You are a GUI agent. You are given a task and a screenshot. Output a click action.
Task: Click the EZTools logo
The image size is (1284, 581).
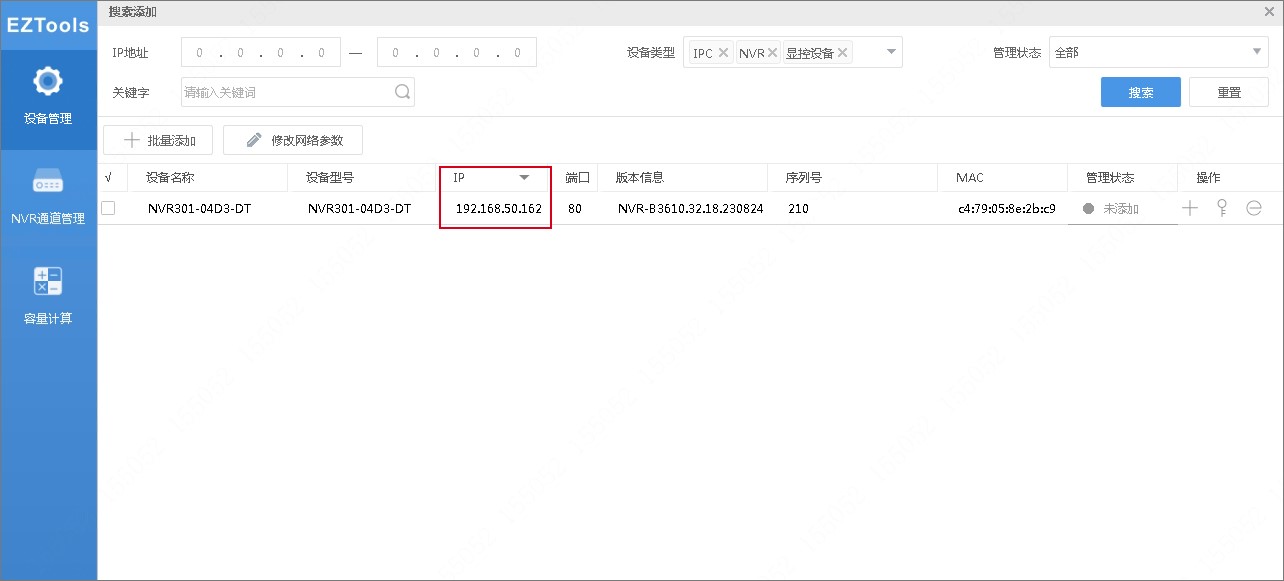pos(48,25)
